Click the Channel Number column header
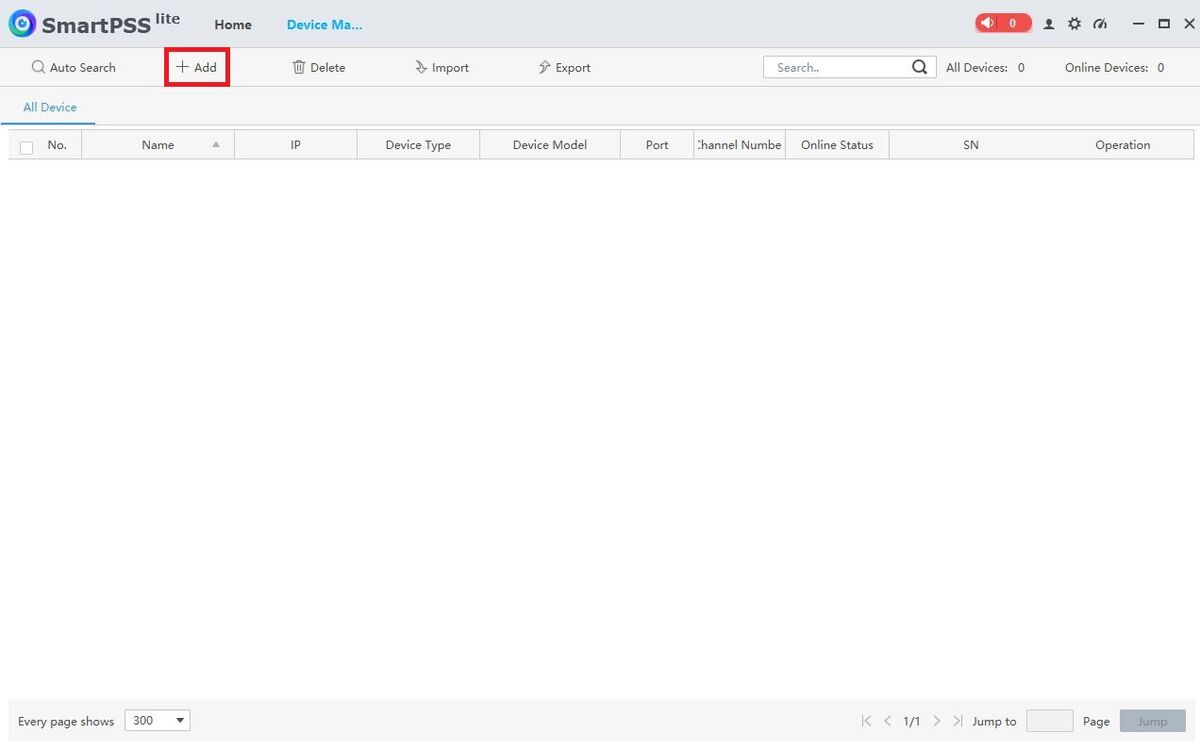The image size is (1200, 750). pyautogui.click(x=739, y=145)
